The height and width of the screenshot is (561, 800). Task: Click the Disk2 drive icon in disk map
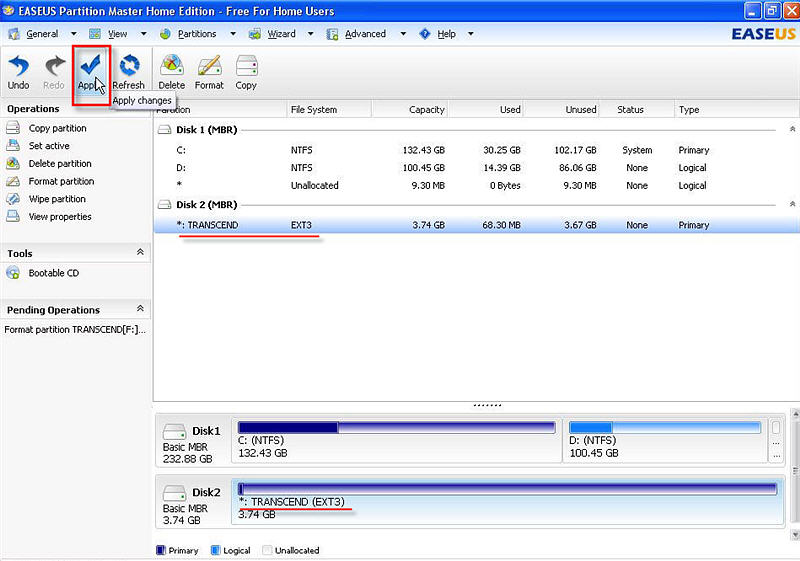tap(174, 493)
